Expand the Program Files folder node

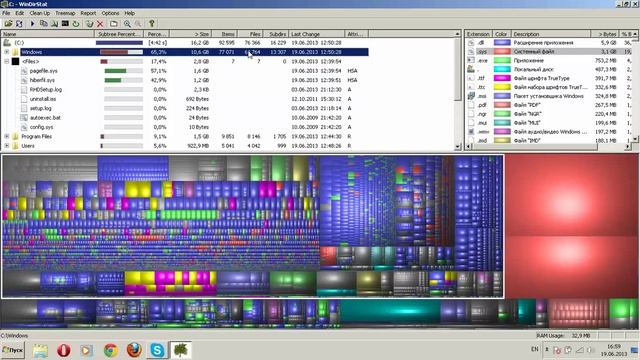click(x=7, y=136)
